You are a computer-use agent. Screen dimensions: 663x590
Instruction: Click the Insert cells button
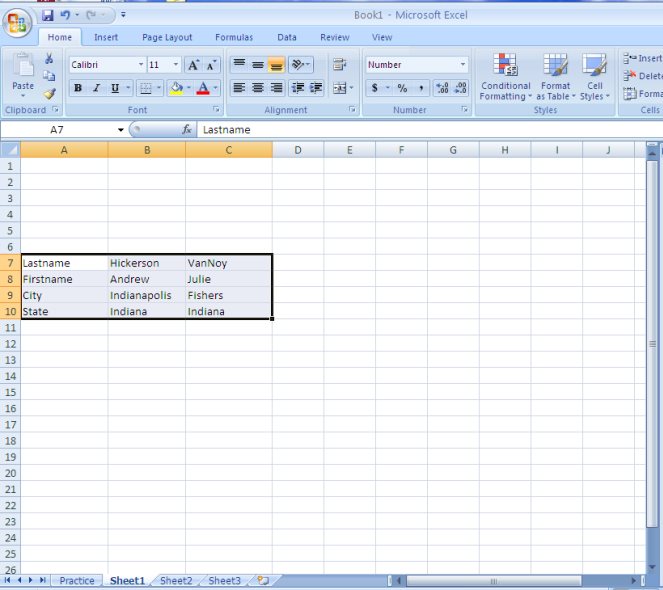[642, 58]
